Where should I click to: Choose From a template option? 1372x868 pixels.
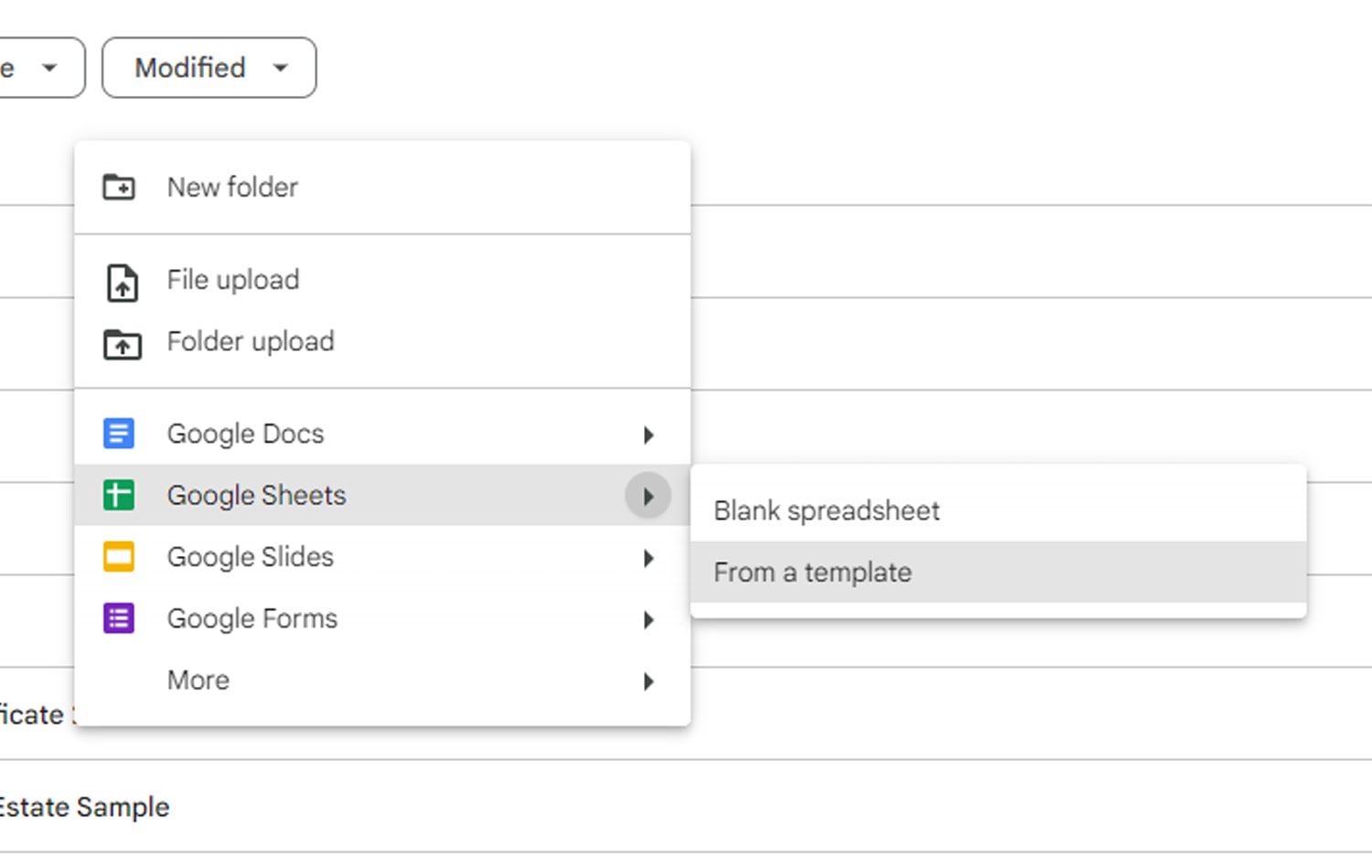click(998, 573)
